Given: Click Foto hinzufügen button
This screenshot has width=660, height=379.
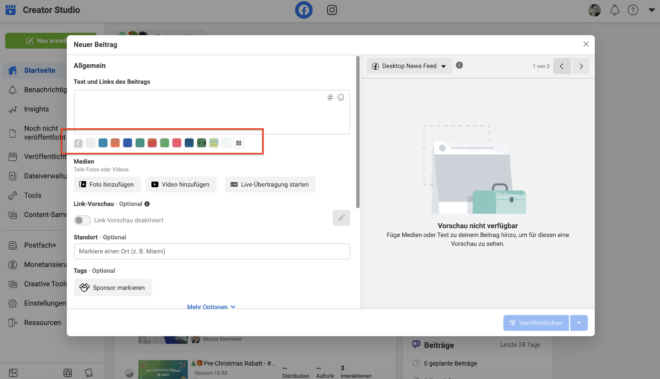Looking at the screenshot, I should pyautogui.click(x=107, y=184).
